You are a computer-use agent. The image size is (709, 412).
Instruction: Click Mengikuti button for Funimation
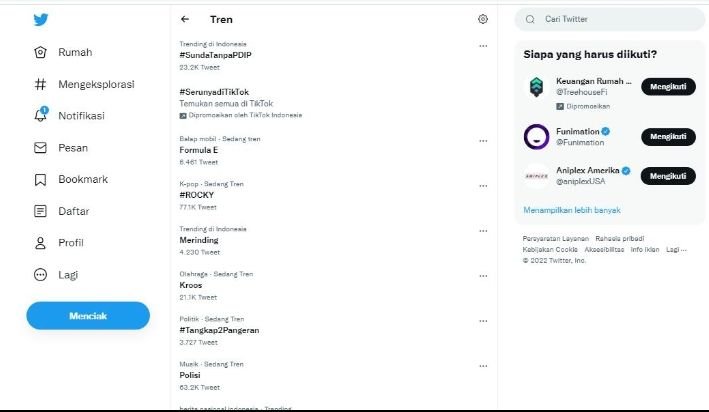pos(668,137)
